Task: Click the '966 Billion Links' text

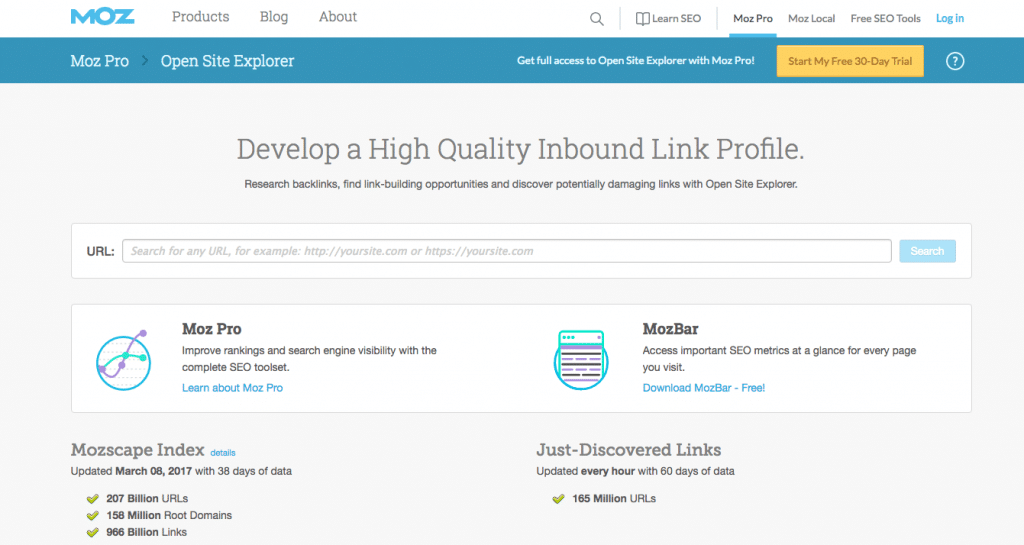Action: click(146, 533)
